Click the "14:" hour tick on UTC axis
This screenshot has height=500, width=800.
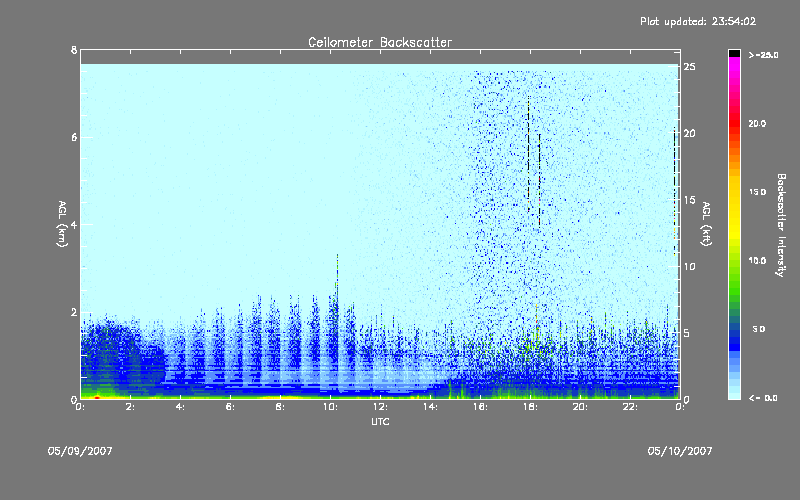point(431,407)
